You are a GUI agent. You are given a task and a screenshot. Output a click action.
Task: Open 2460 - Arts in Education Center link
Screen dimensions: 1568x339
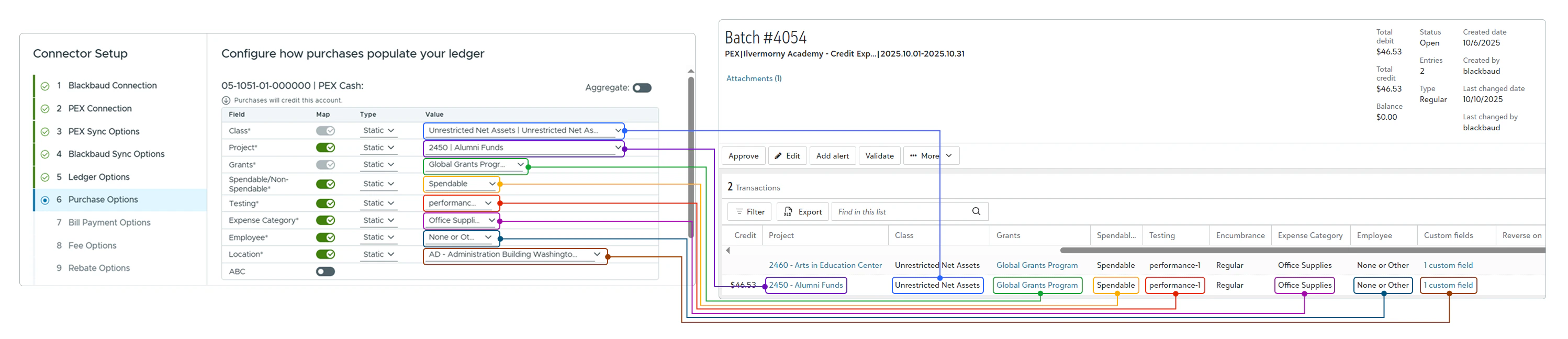click(825, 265)
